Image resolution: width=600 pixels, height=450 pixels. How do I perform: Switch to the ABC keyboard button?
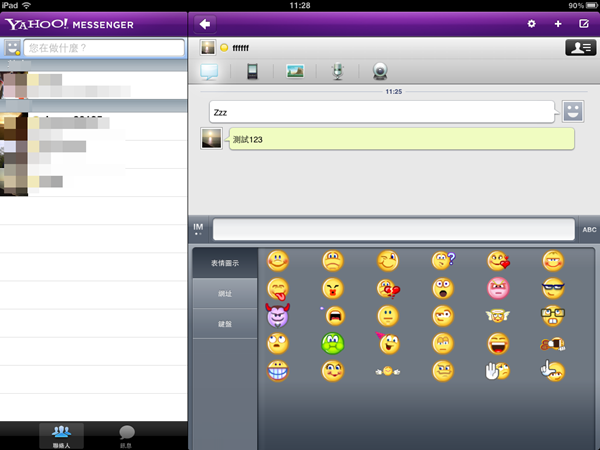(589, 230)
